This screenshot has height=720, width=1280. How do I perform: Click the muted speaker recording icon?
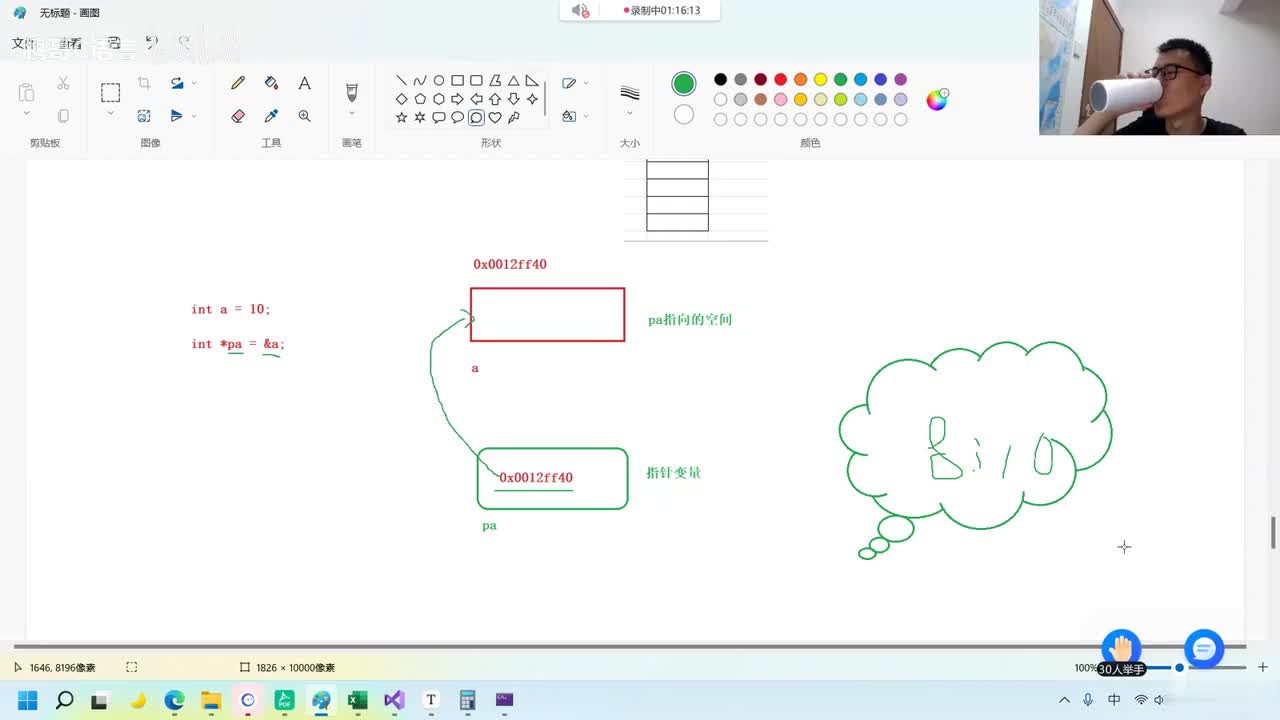580,10
